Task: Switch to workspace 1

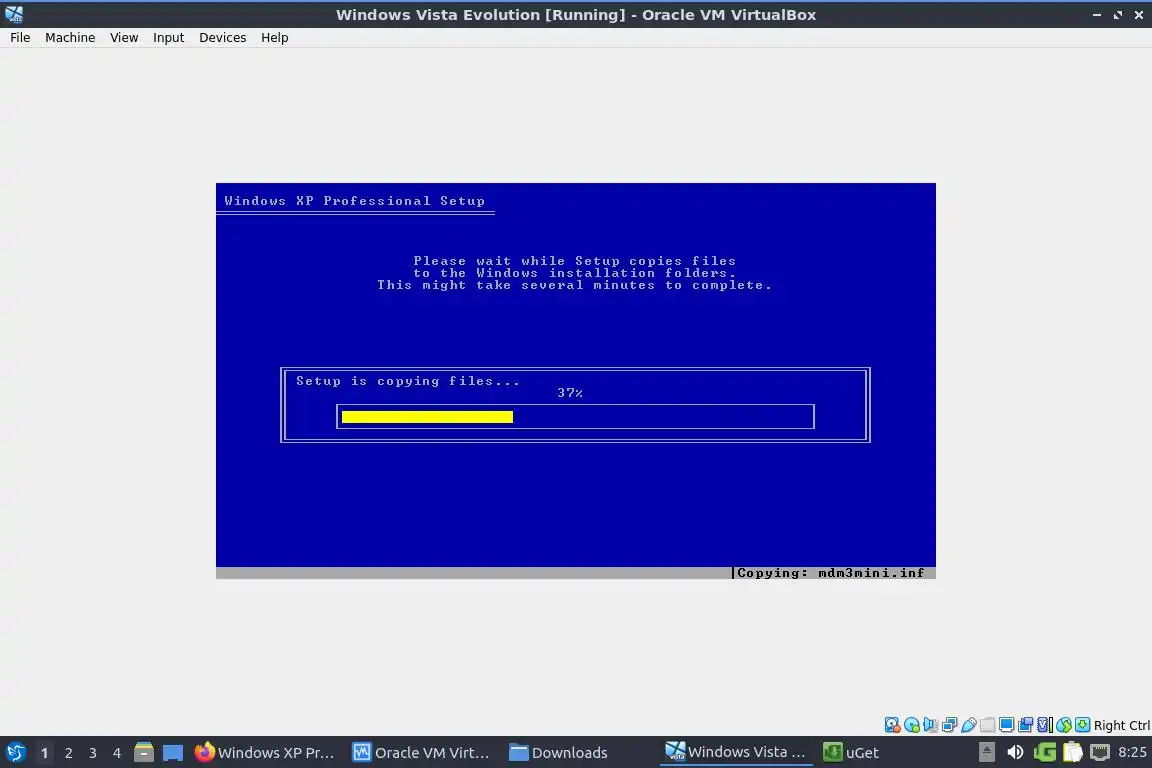Action: 44,753
